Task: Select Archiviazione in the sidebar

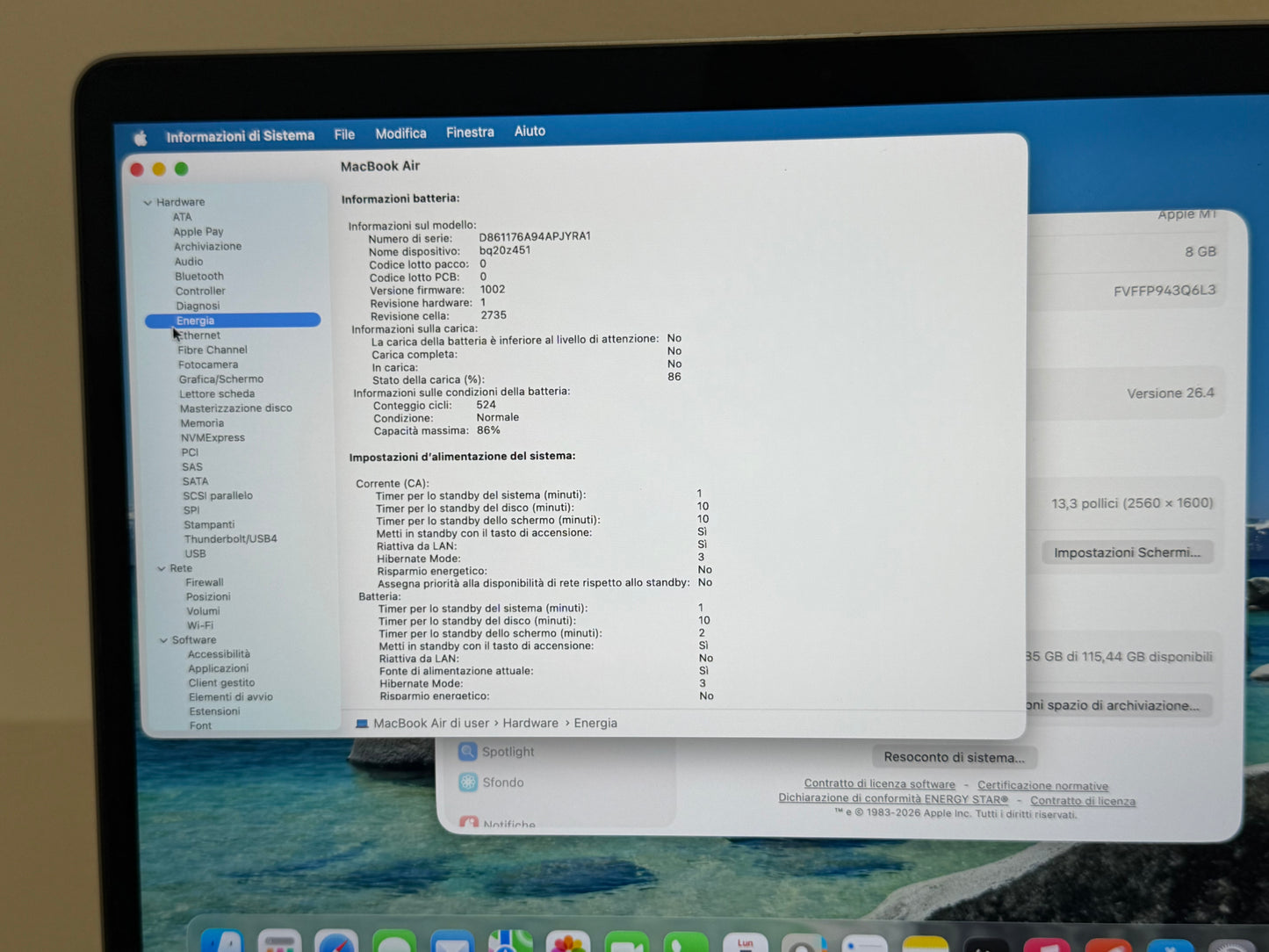Action: [x=207, y=247]
